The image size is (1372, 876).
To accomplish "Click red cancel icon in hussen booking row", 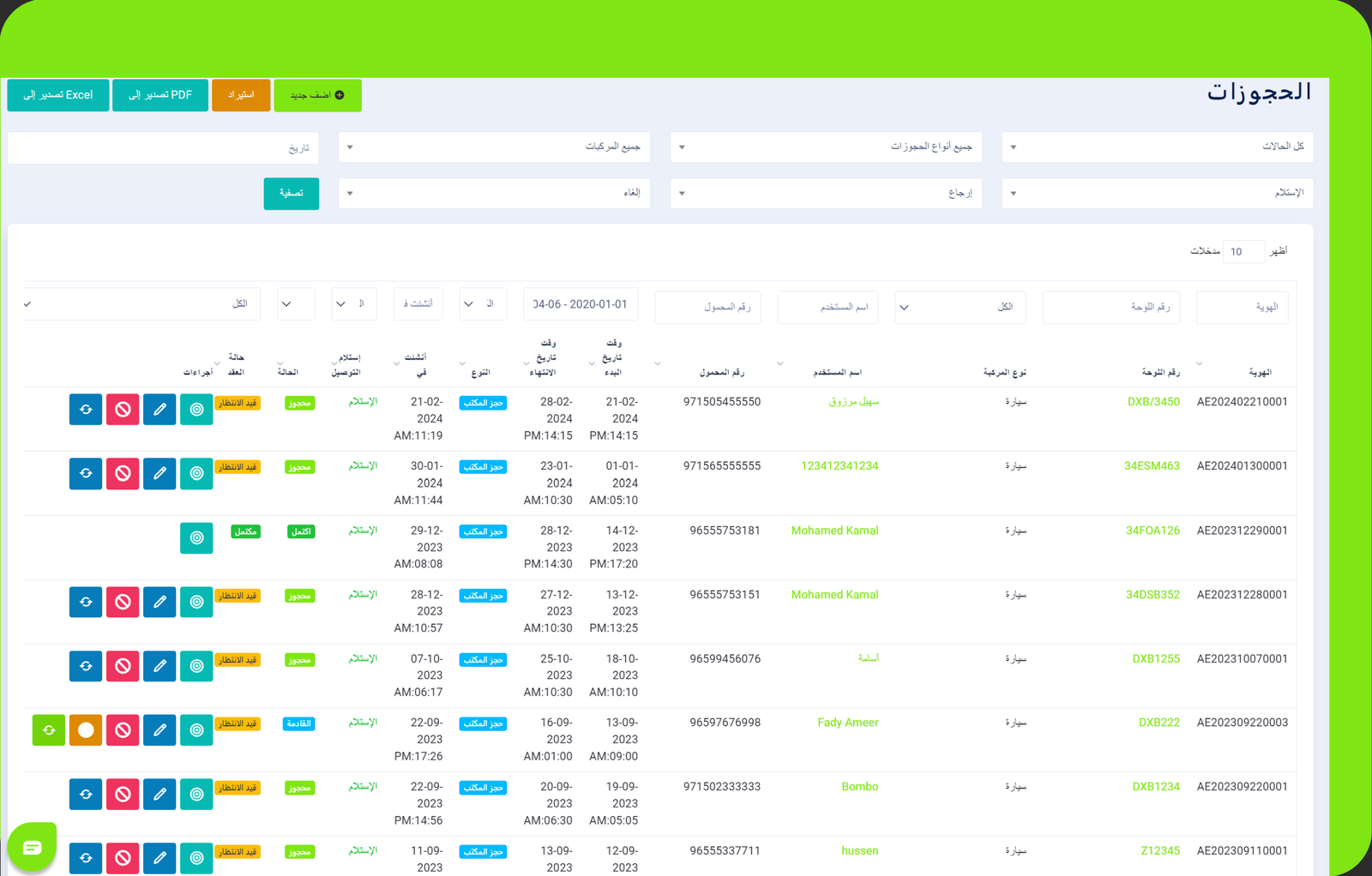I will 123,857.
